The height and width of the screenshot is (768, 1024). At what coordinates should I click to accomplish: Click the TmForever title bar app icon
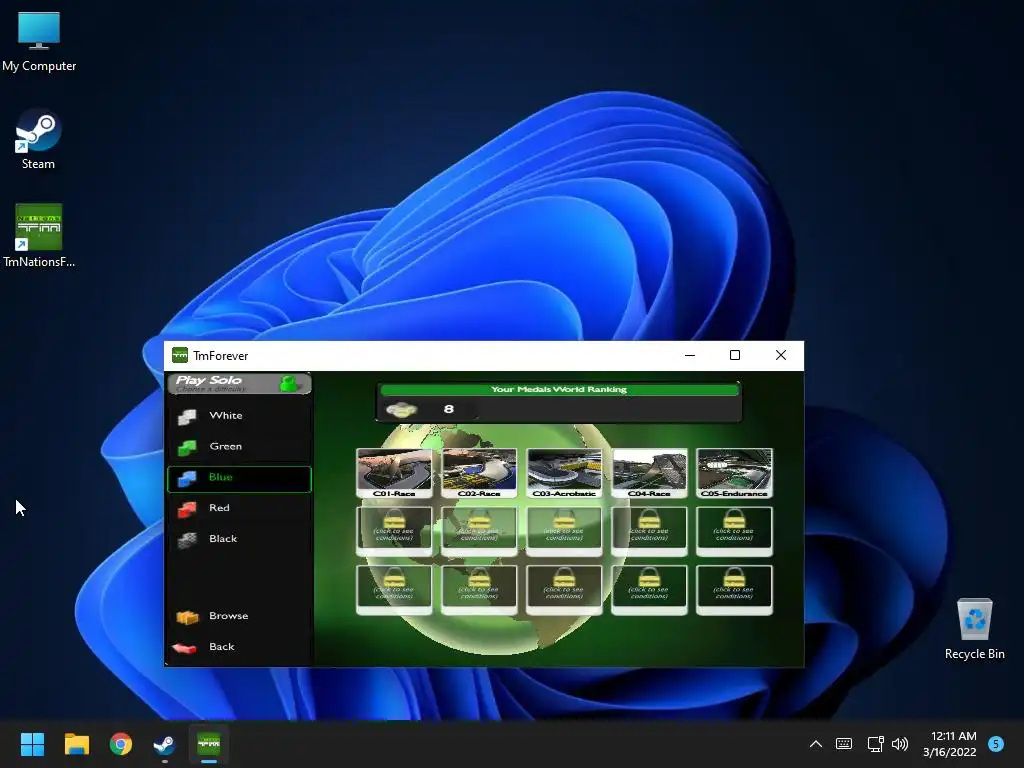(180, 355)
